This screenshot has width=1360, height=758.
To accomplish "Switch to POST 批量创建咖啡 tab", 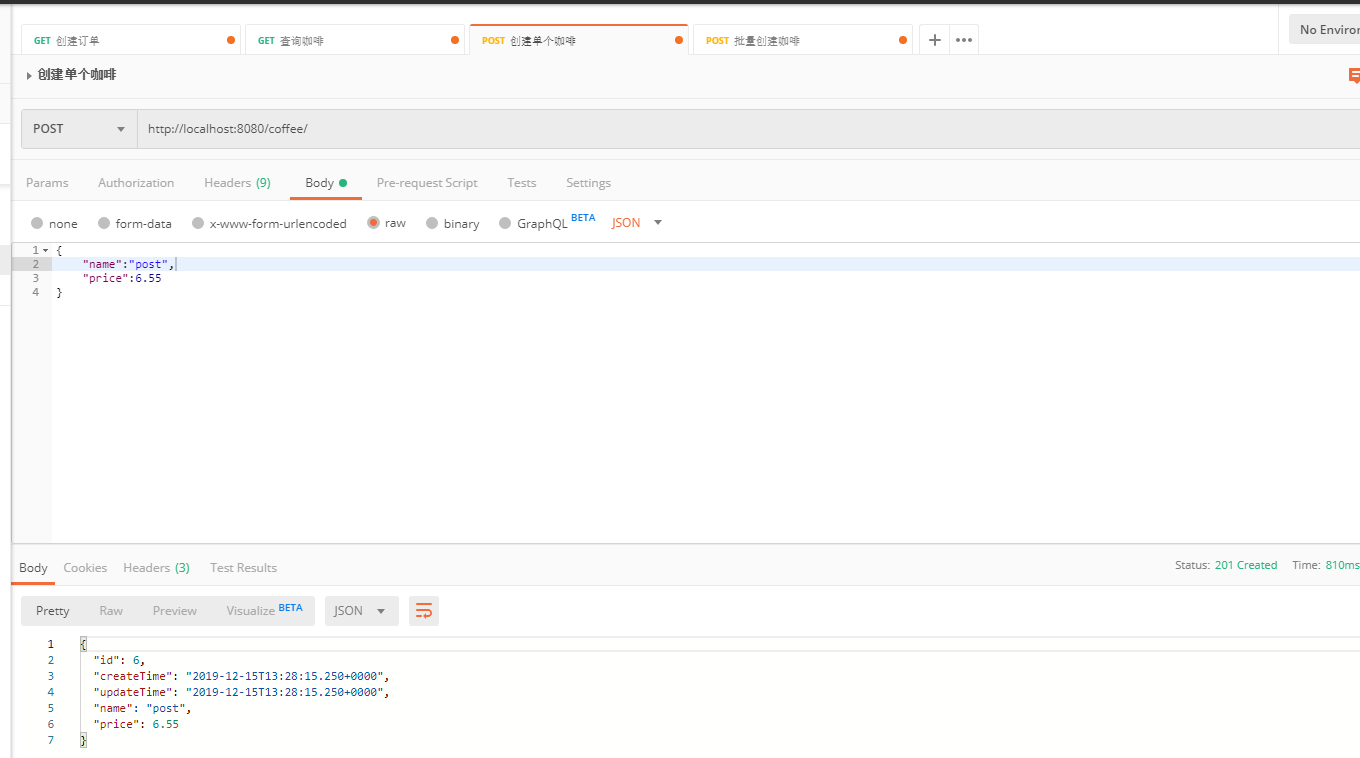I will point(802,40).
